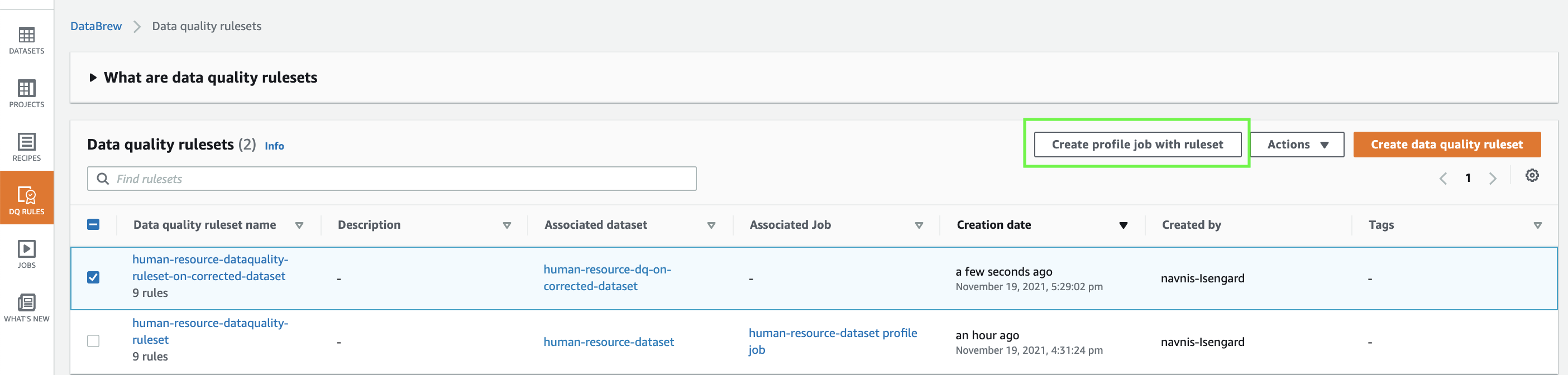Toggle the select-all header checkbox
Screen dimensions: 1568x375
coord(93,225)
